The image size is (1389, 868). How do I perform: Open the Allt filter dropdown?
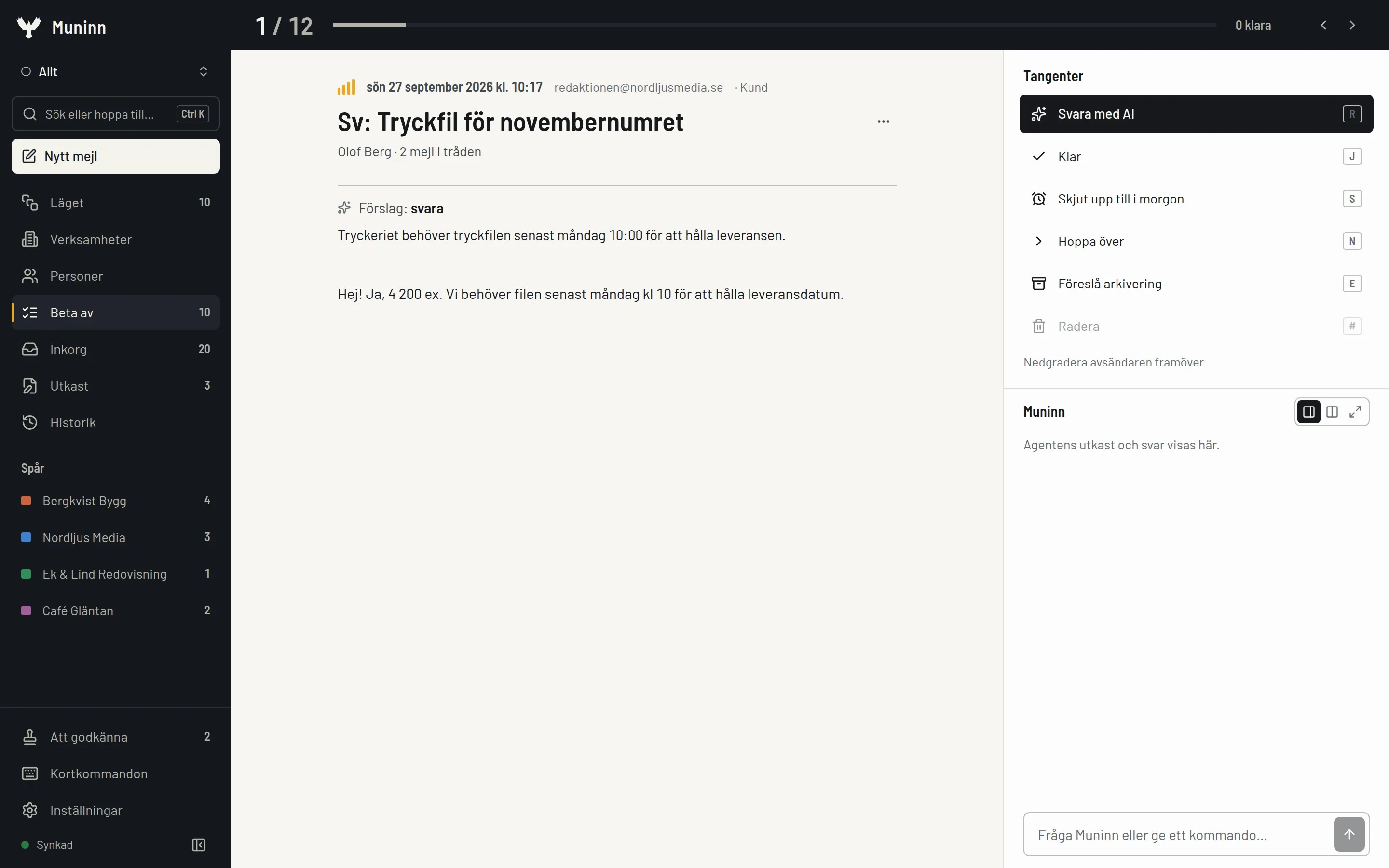[115, 72]
